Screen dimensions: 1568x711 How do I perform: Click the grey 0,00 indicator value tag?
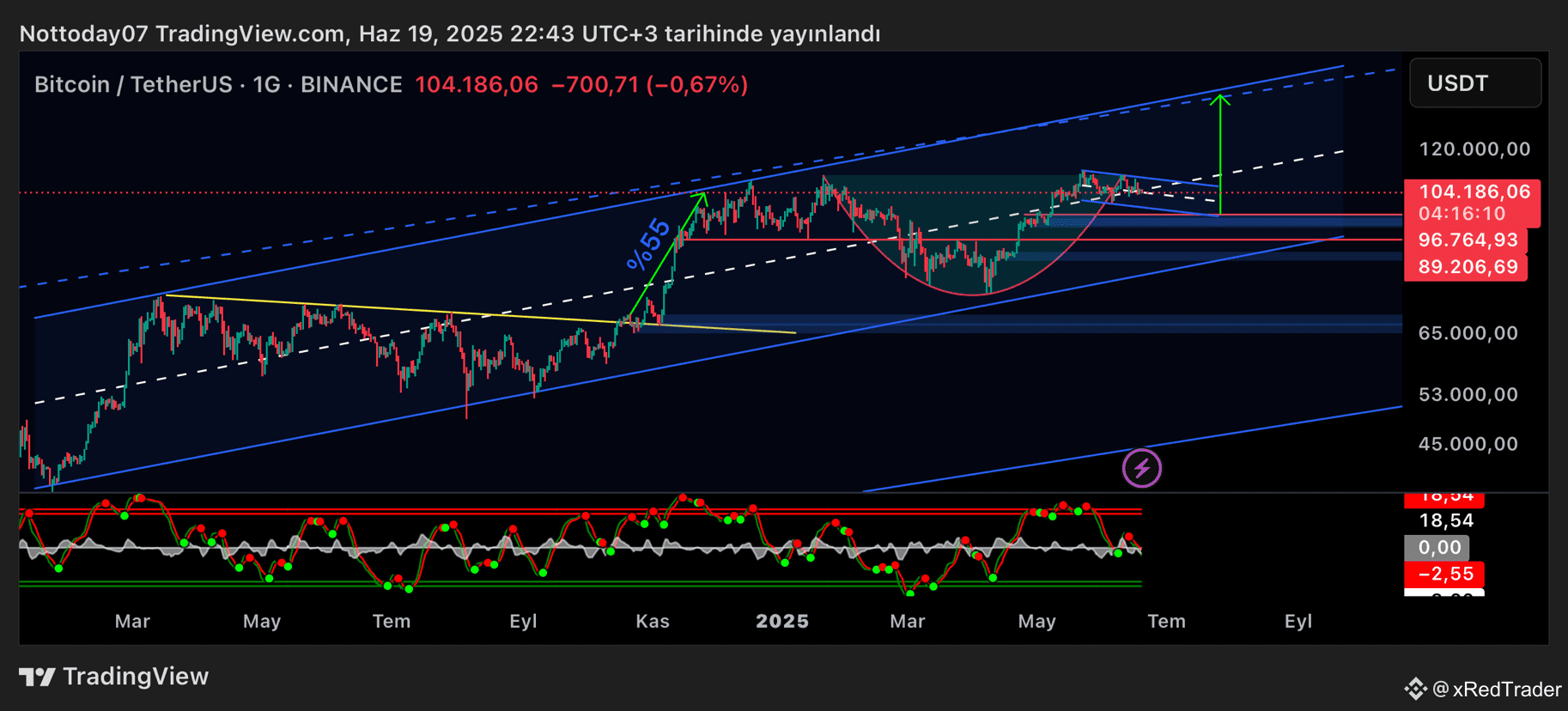pos(1437,547)
